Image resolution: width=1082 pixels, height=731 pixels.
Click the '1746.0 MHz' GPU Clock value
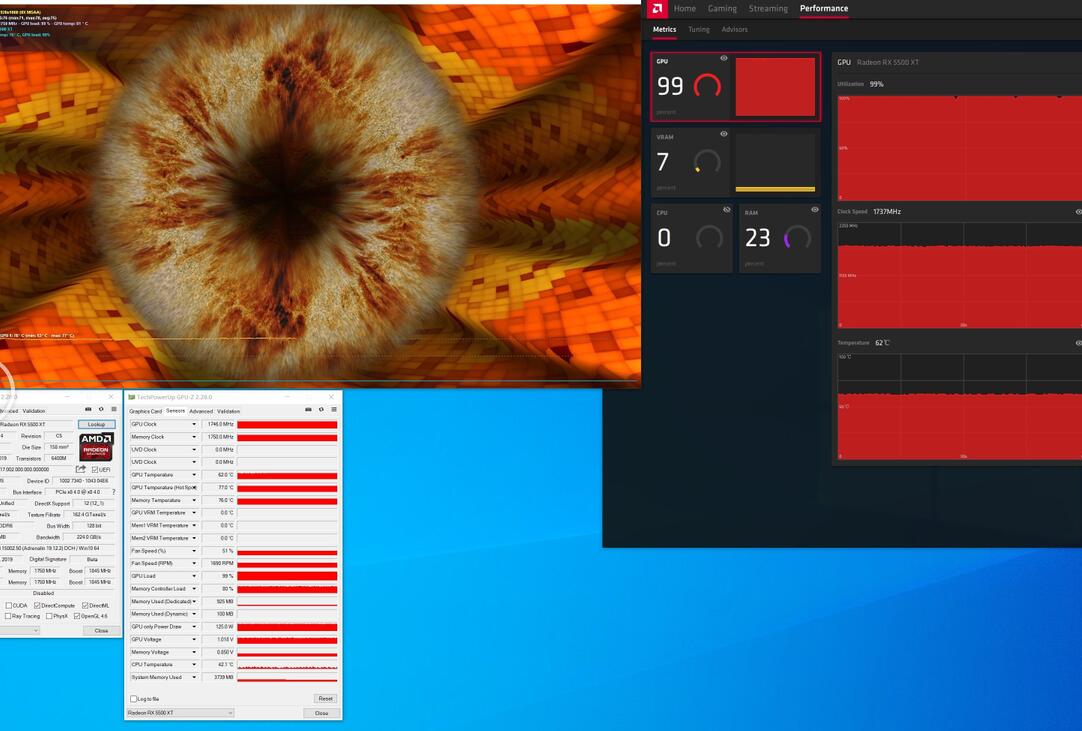point(221,425)
